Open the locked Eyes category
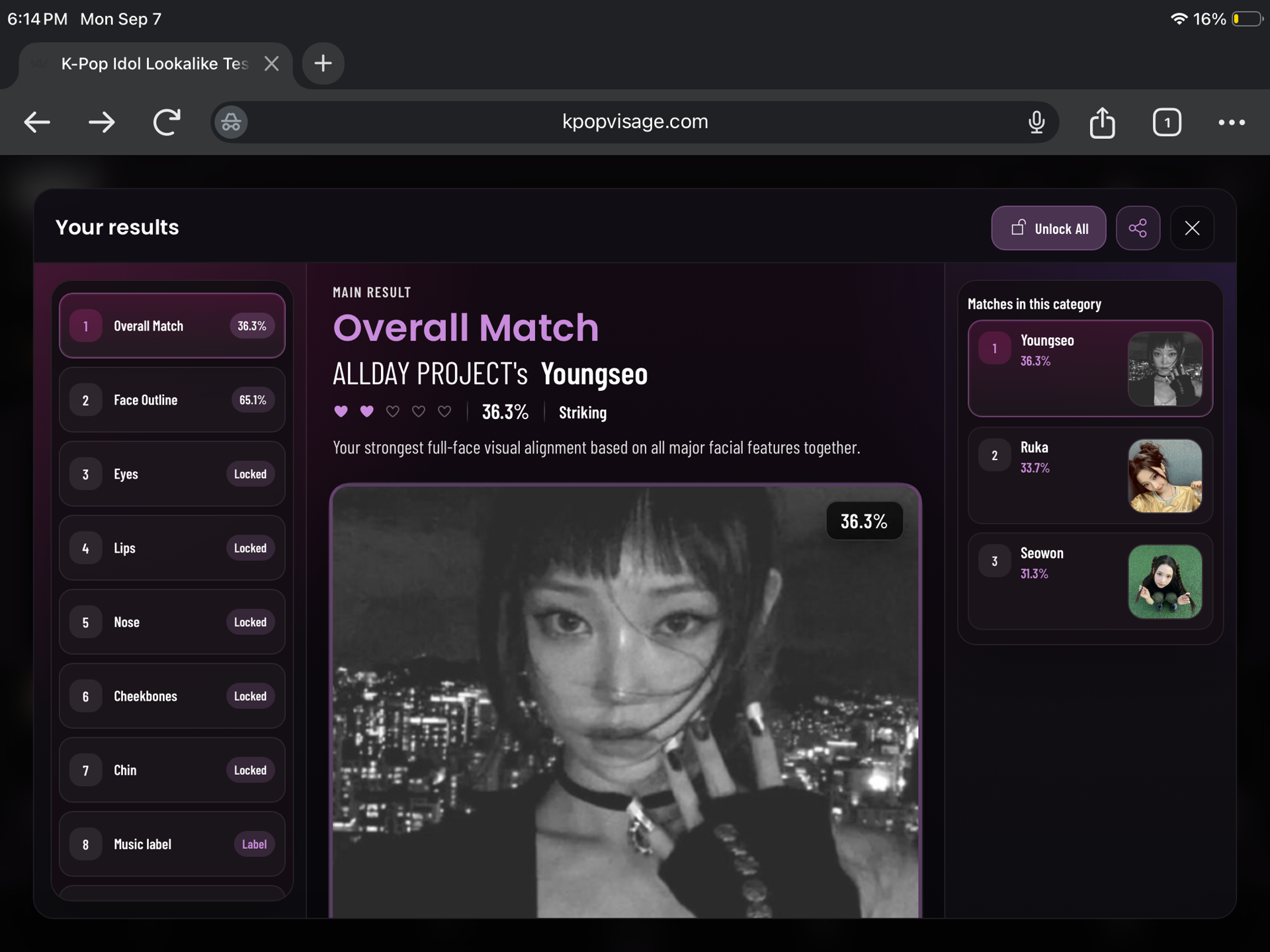The height and width of the screenshot is (952, 1270). coord(172,474)
